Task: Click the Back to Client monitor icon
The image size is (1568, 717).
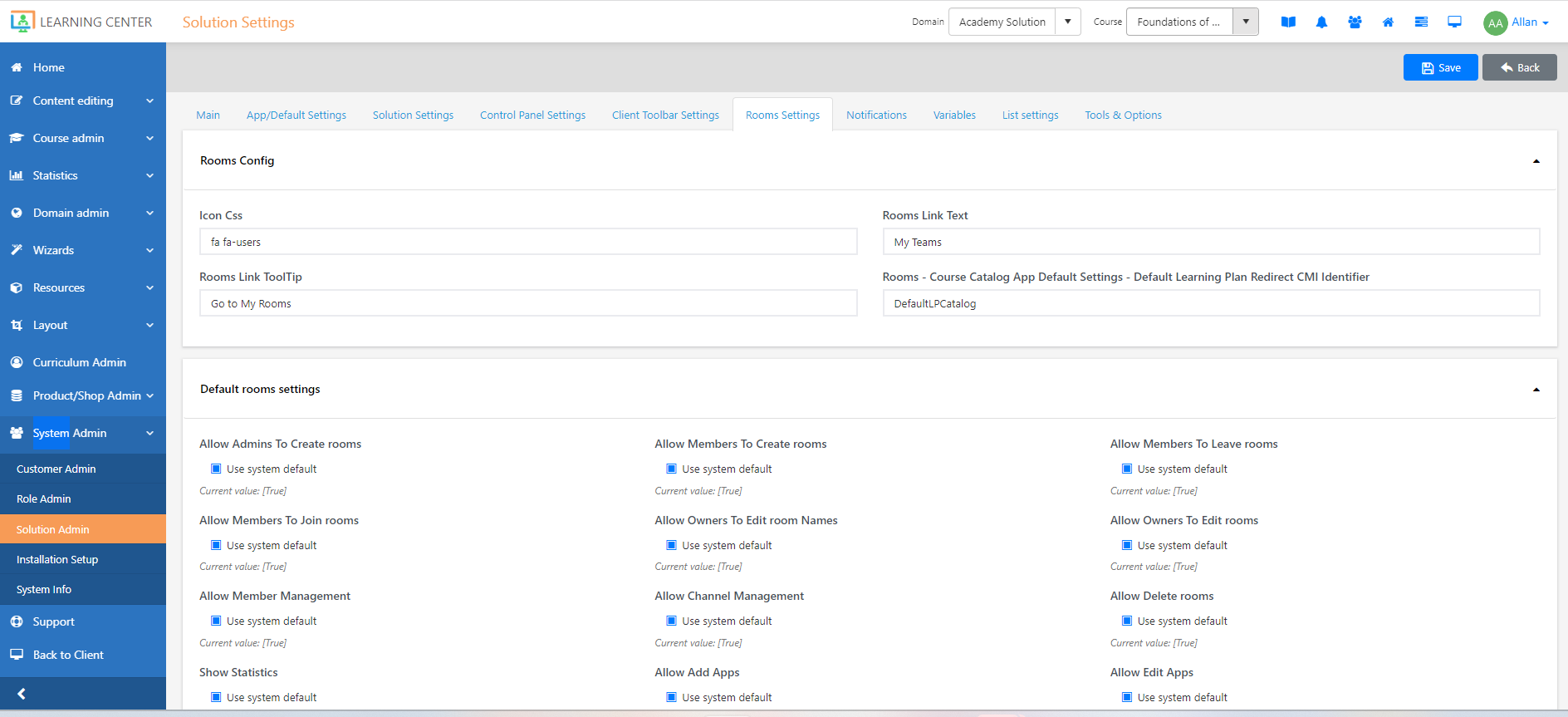Action: pyautogui.click(x=17, y=655)
